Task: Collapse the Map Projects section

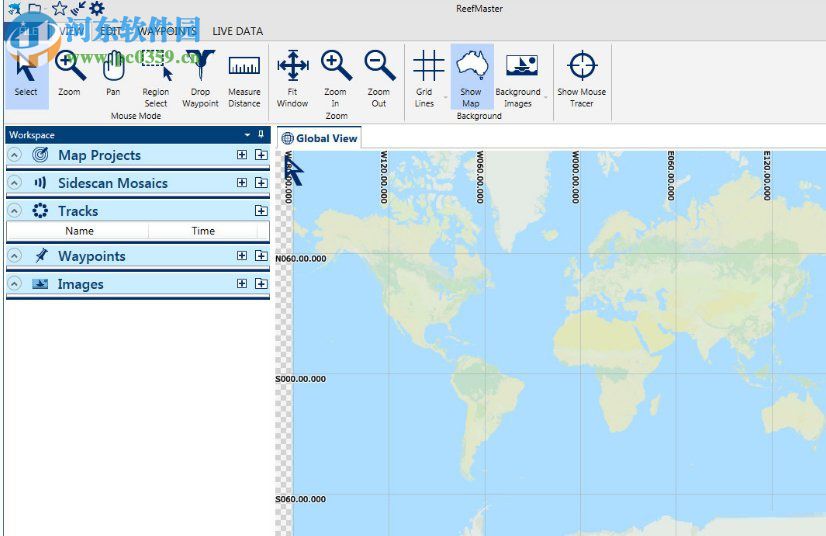Action: point(15,155)
